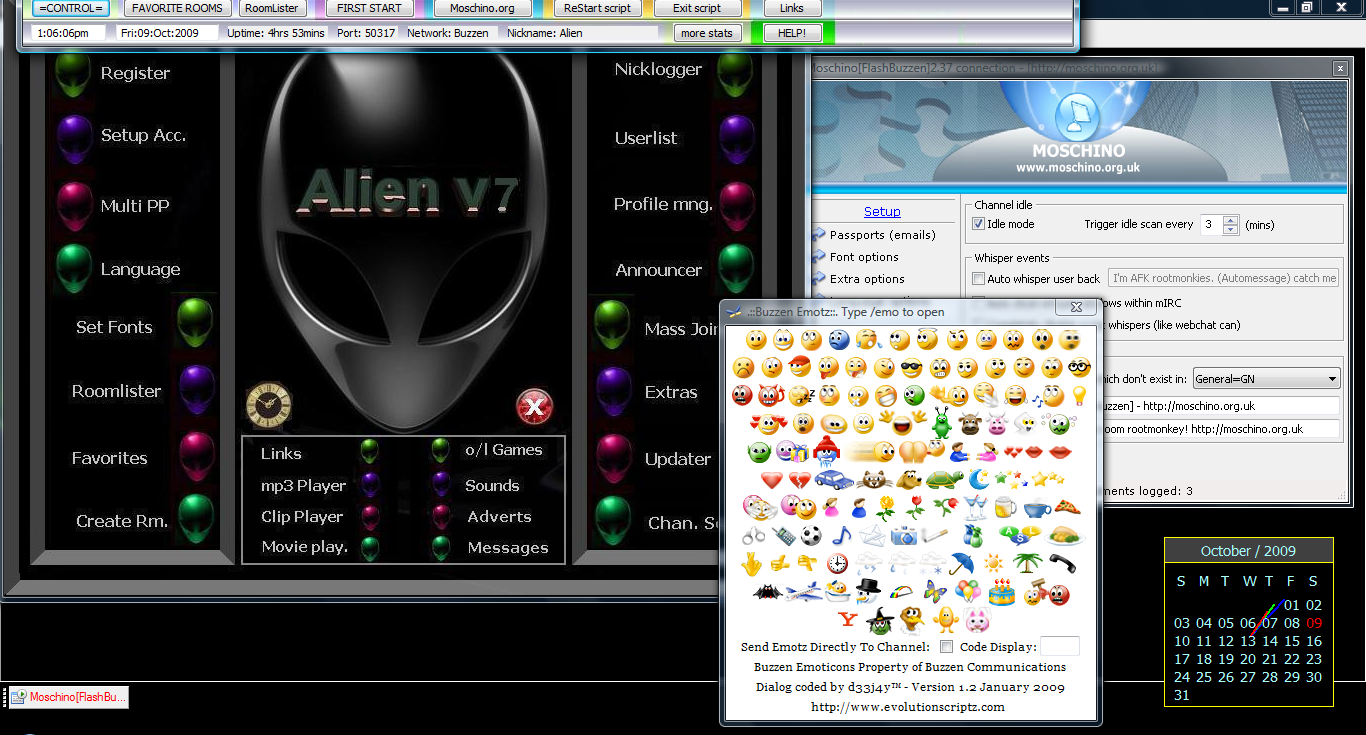The width and height of the screenshot is (1366, 735).
Task: Open the Profile mng. menu entry
Action: (663, 204)
